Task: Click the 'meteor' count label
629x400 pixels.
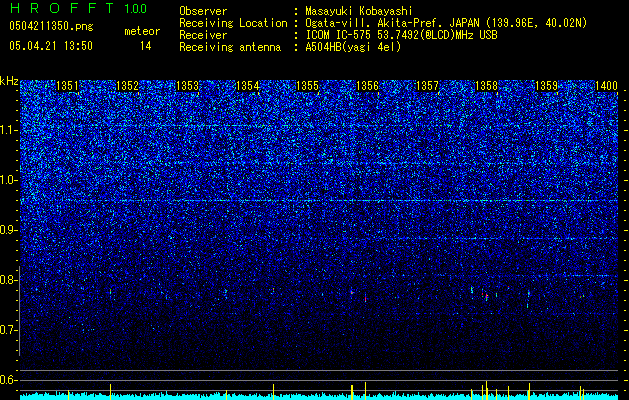Action: coord(142,31)
